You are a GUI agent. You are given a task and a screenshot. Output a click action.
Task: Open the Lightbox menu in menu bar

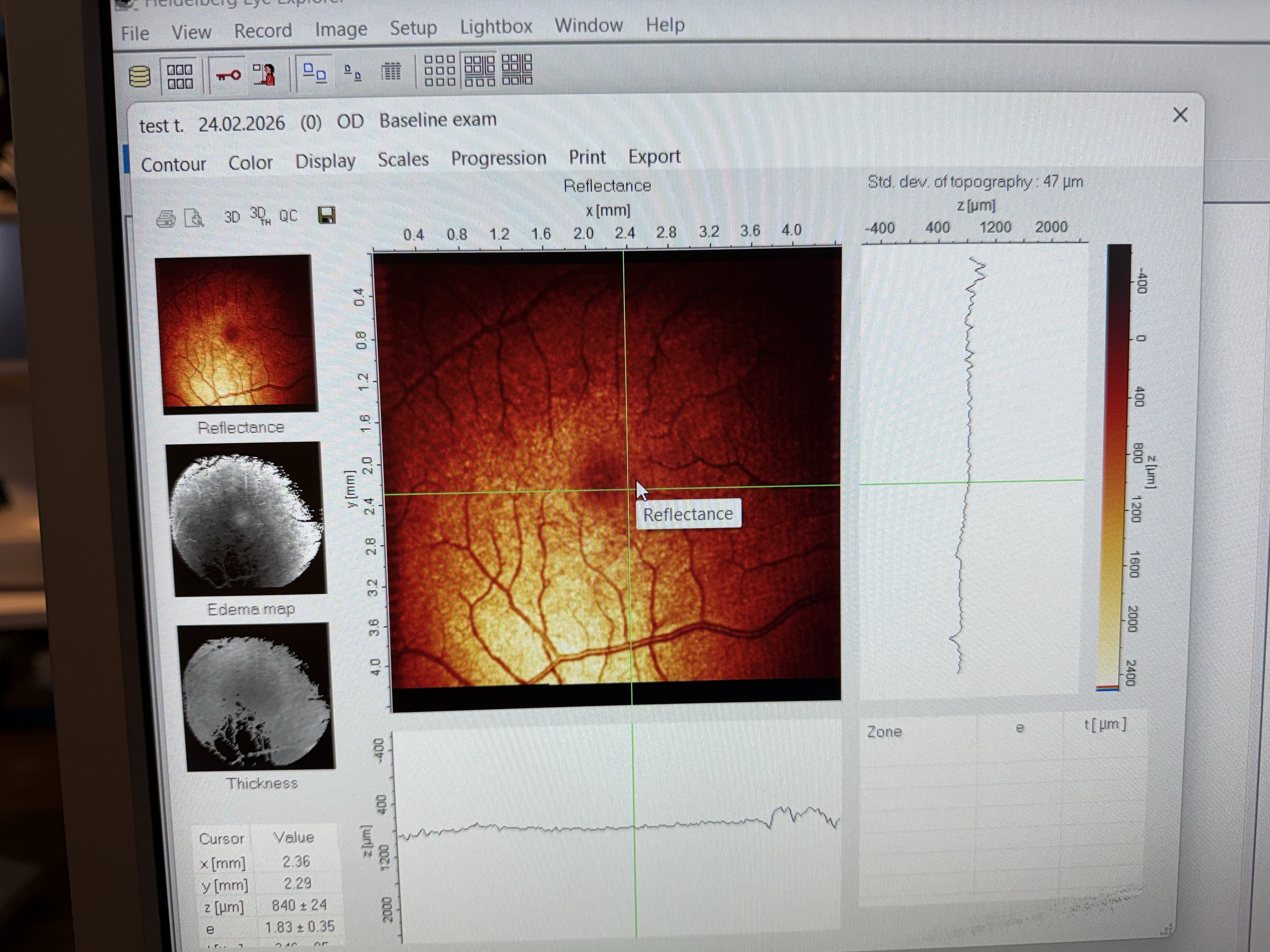pos(496,26)
